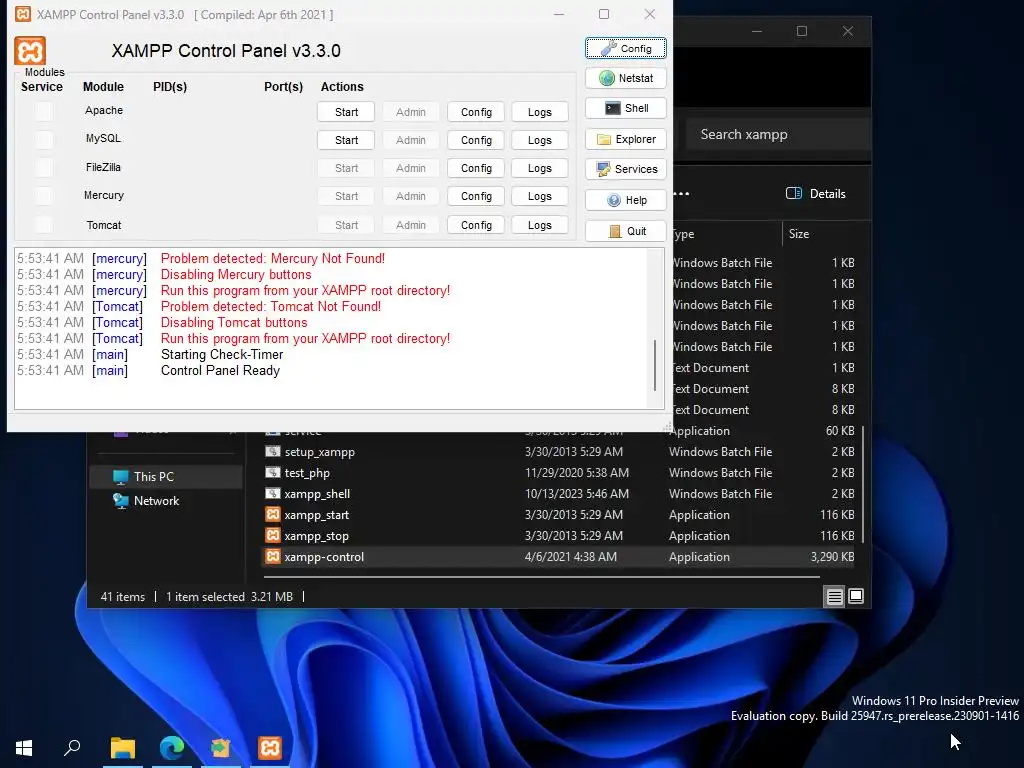Click the xampp-control file icon
The width and height of the screenshot is (1024, 768).
pyautogui.click(x=273, y=556)
